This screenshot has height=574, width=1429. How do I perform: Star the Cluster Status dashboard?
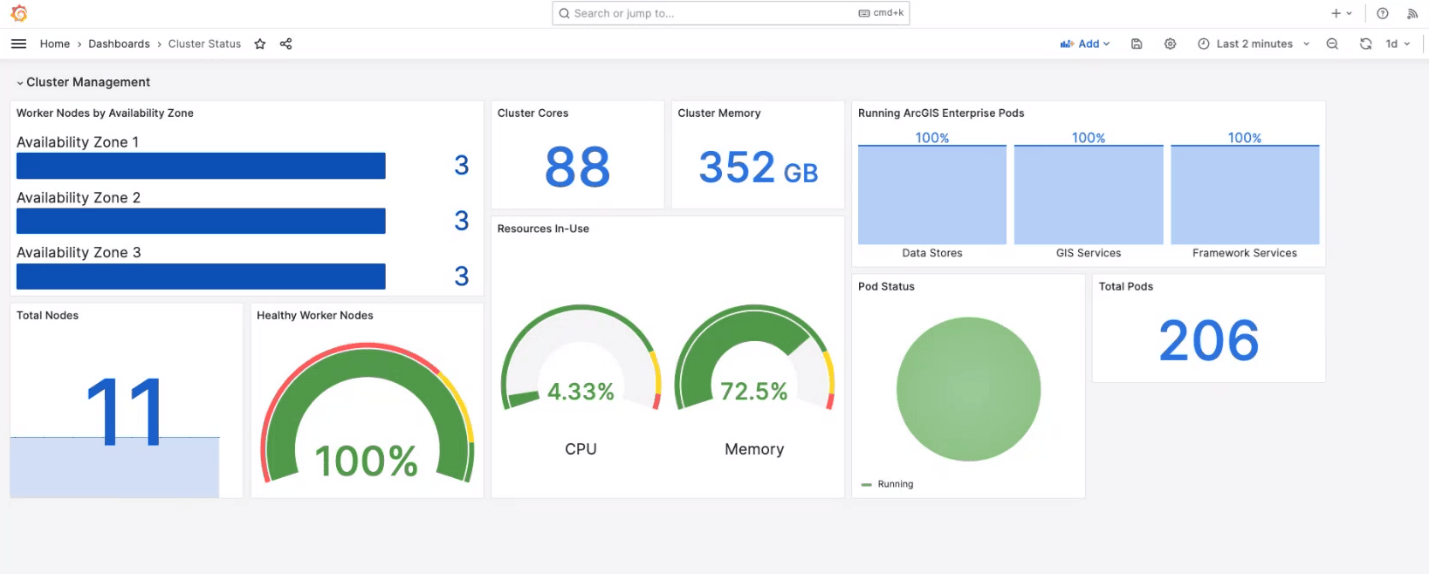tap(260, 44)
